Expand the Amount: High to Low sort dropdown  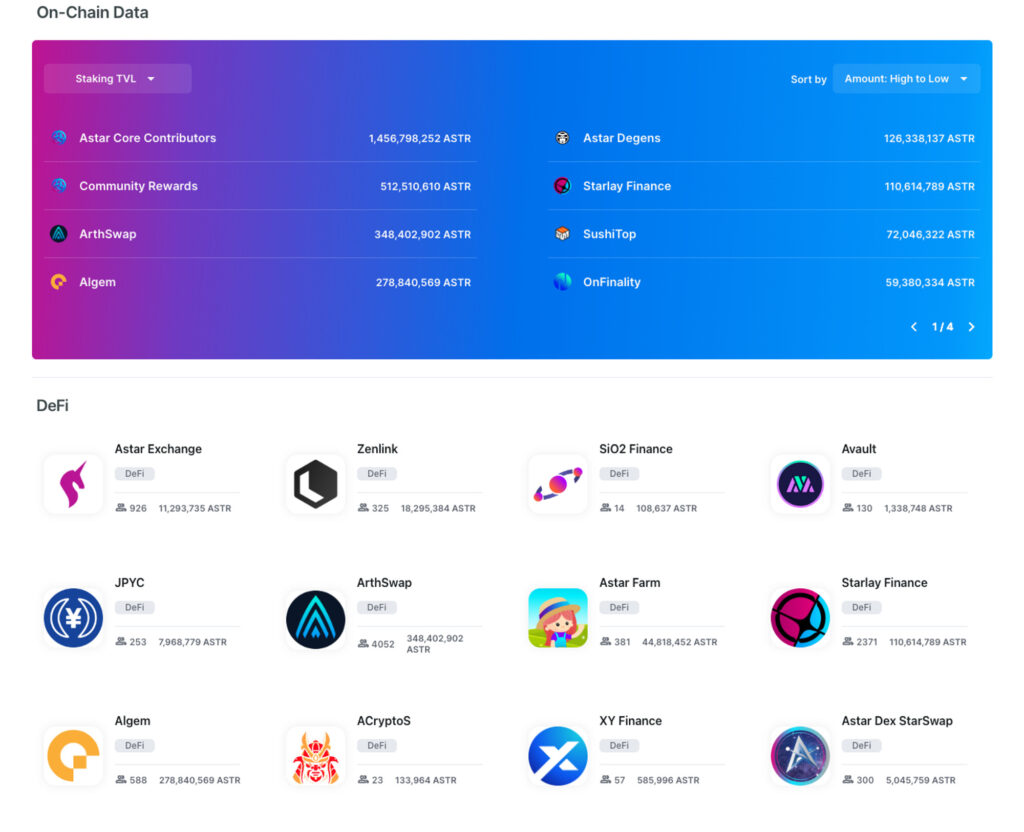906,79
